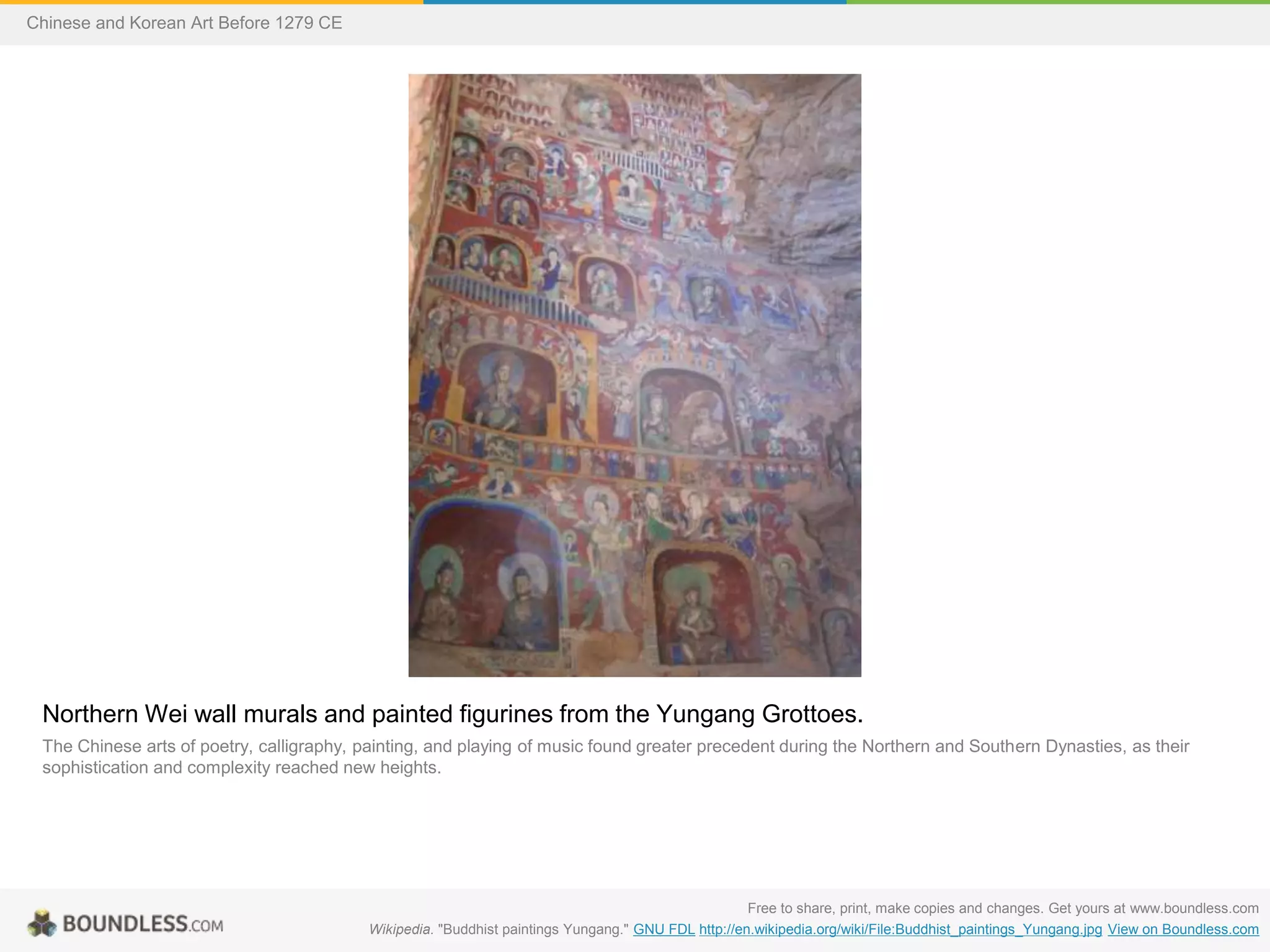Image resolution: width=1270 pixels, height=952 pixels.
Task: Open the Wikipedia Buddhist_paintings_Yungang.jpg file URL
Action: 900,929
